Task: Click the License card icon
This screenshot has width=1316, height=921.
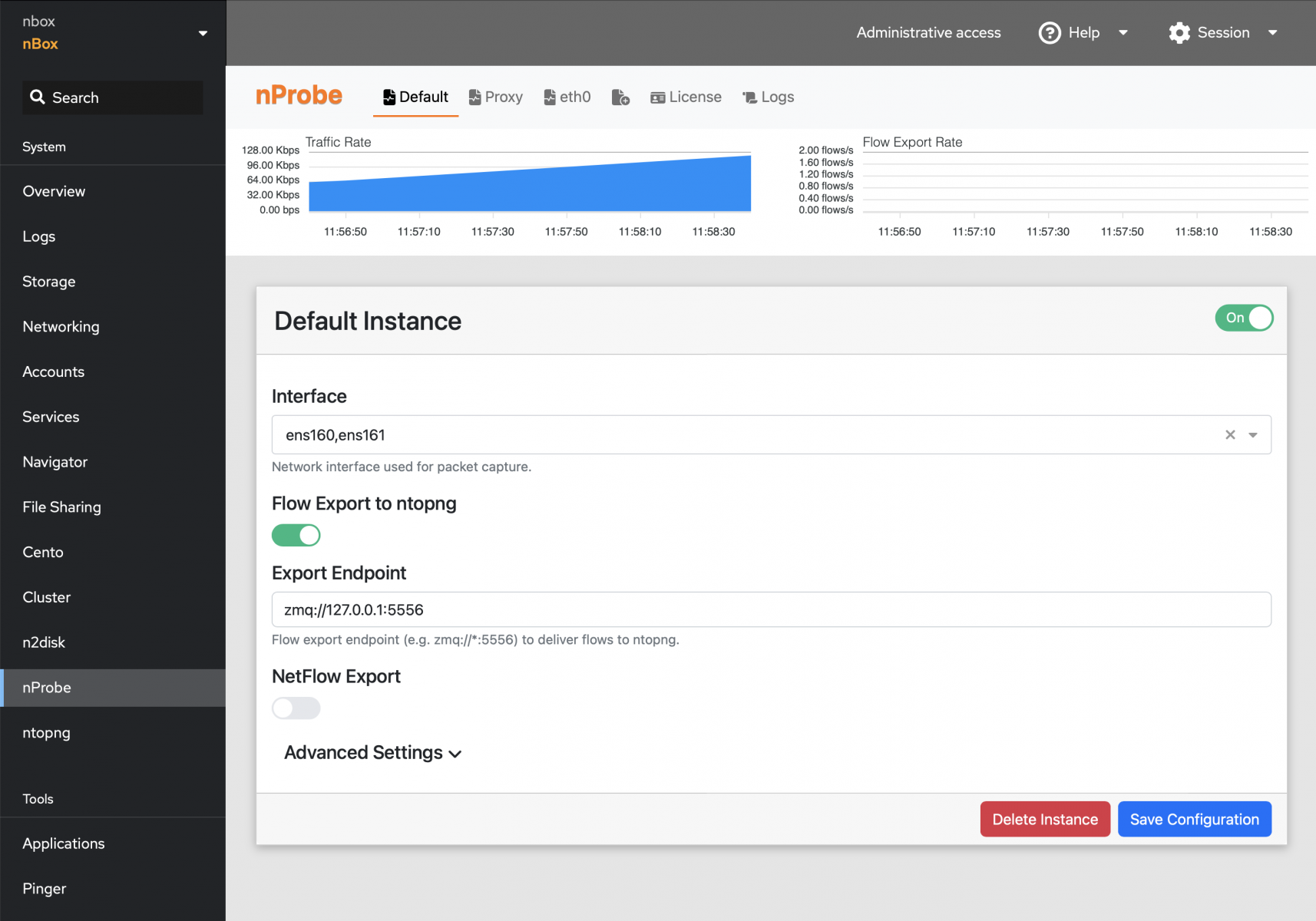Action: (657, 97)
